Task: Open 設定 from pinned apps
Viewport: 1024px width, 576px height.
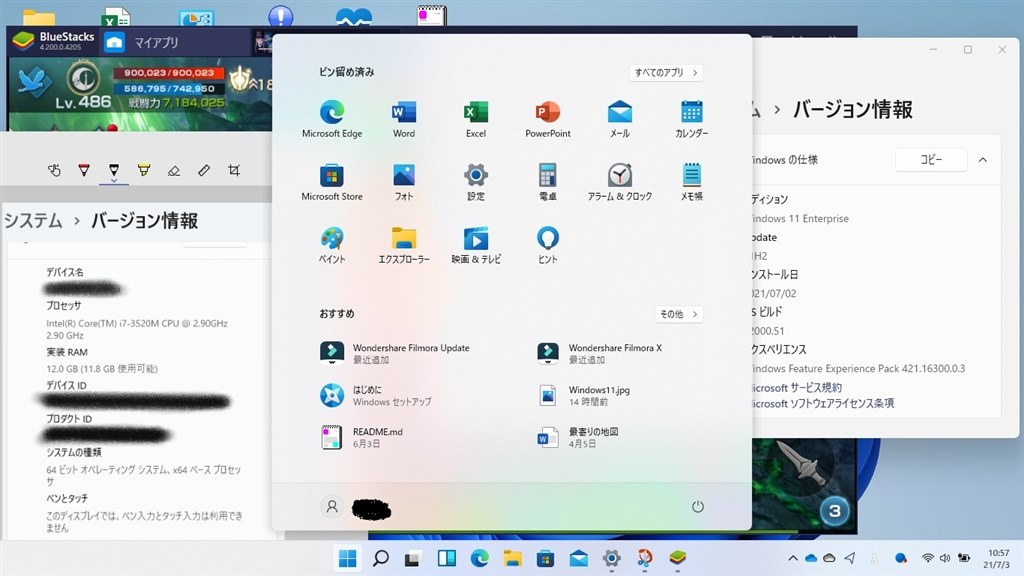Action: click(475, 182)
